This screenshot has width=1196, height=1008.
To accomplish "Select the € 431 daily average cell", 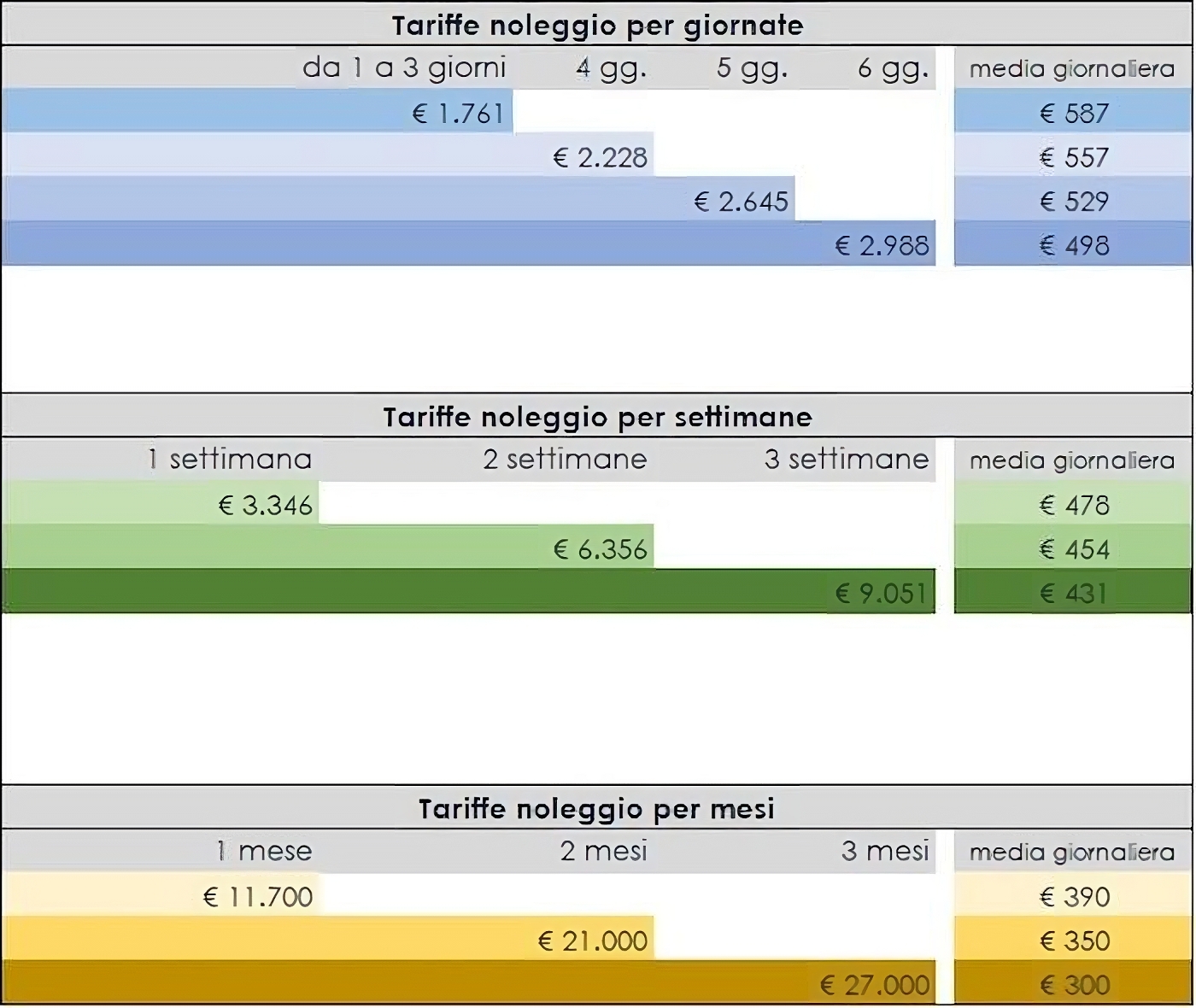I will [1073, 593].
